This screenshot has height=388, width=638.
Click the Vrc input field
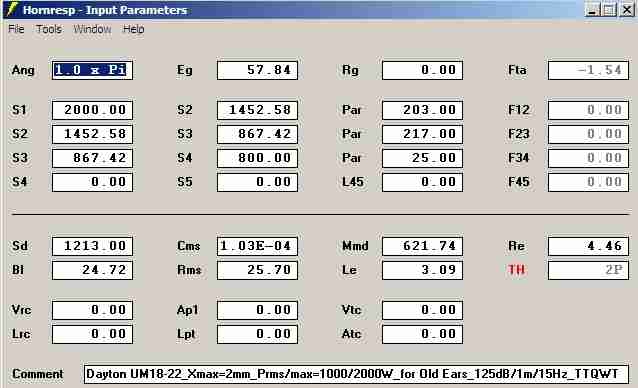click(92, 310)
